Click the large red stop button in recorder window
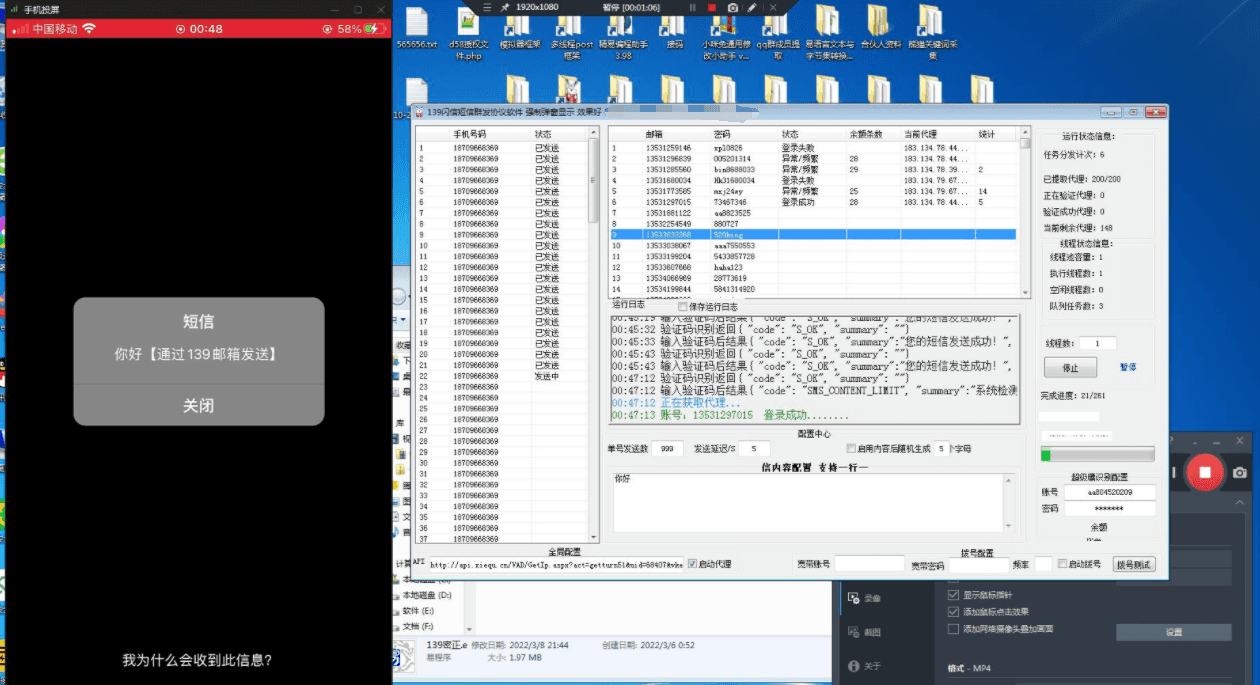 pyautogui.click(x=1205, y=472)
